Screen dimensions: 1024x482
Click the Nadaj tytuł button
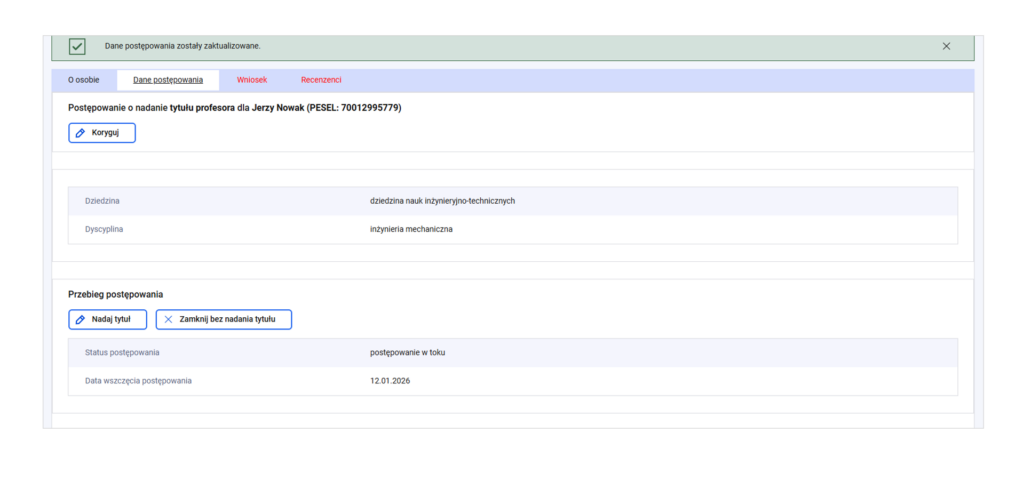pos(108,319)
